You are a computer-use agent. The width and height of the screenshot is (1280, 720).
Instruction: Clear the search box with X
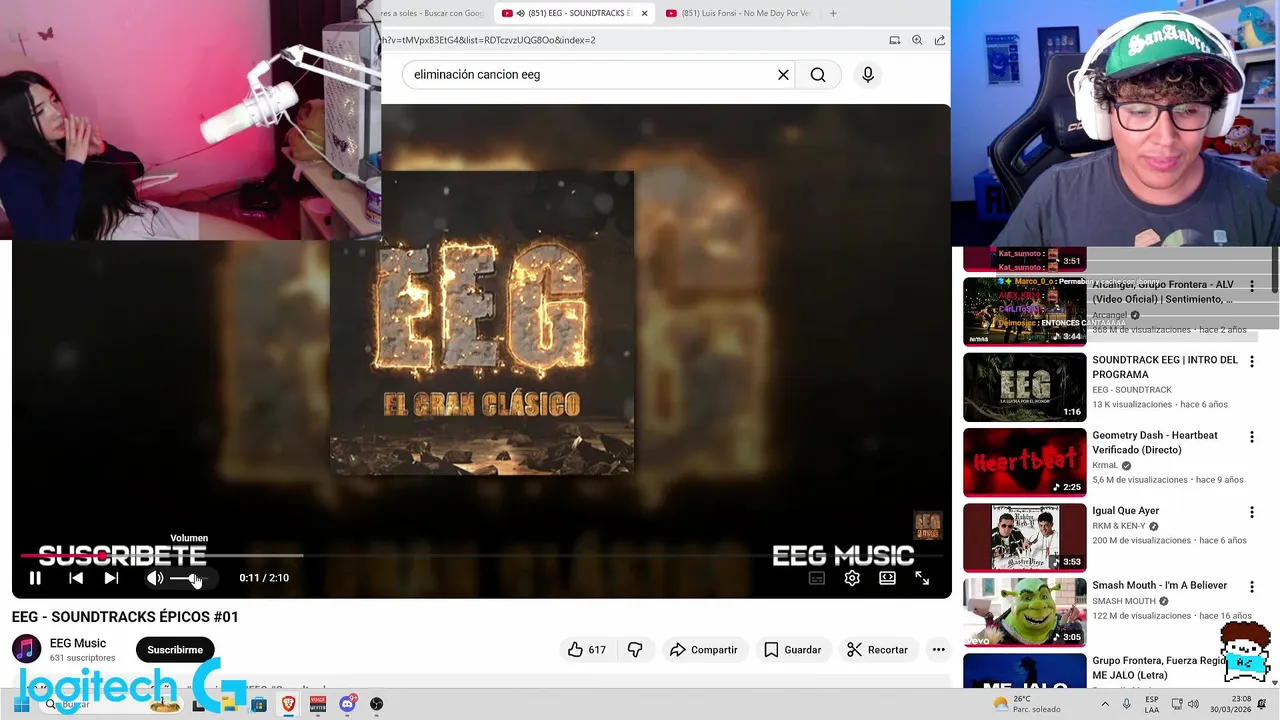pos(783,74)
